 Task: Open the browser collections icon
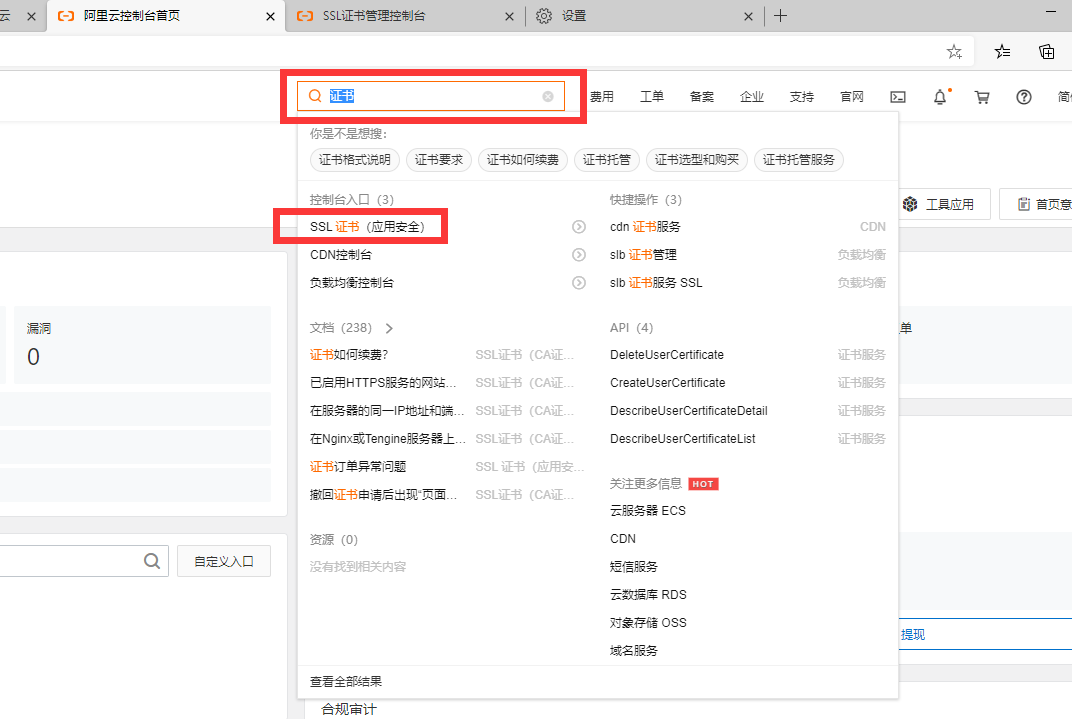1047,51
